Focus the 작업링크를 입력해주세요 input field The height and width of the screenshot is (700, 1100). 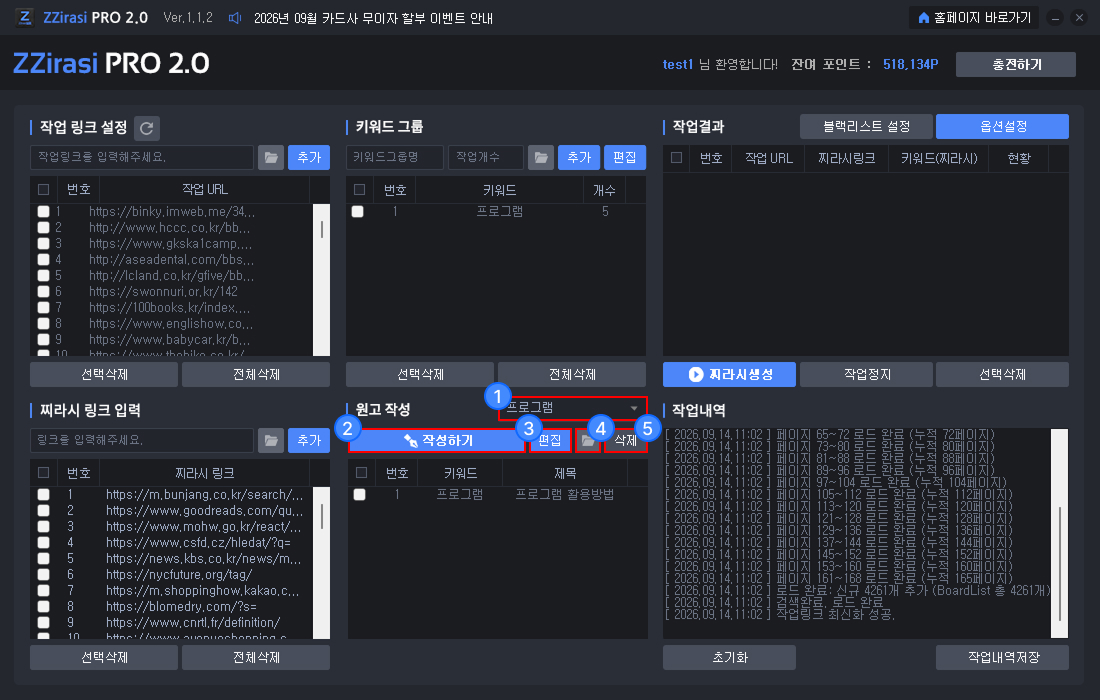point(142,157)
